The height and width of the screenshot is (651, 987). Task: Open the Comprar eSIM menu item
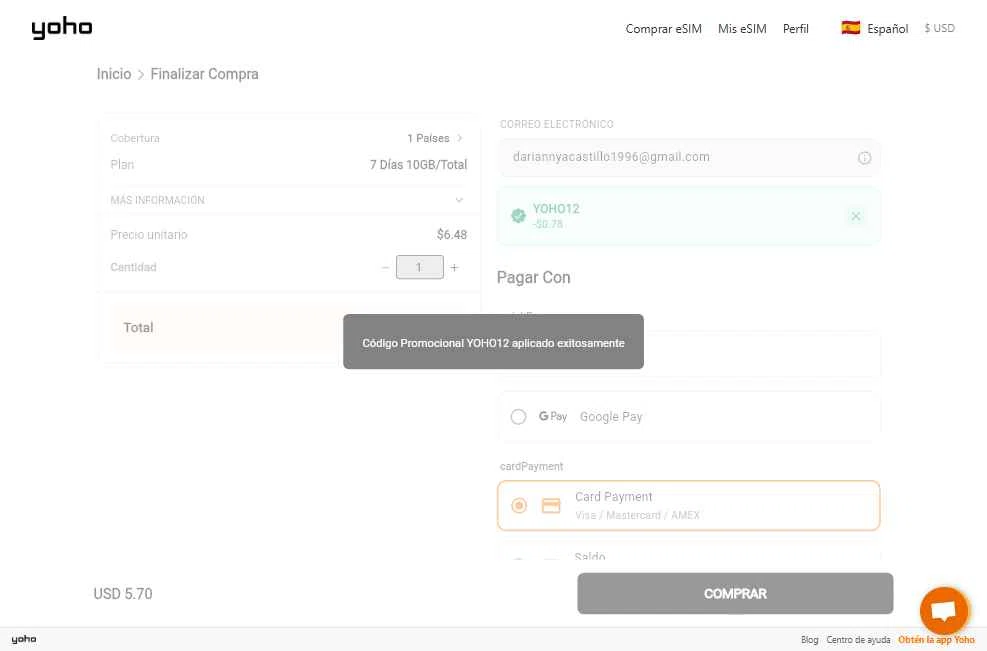click(x=663, y=28)
